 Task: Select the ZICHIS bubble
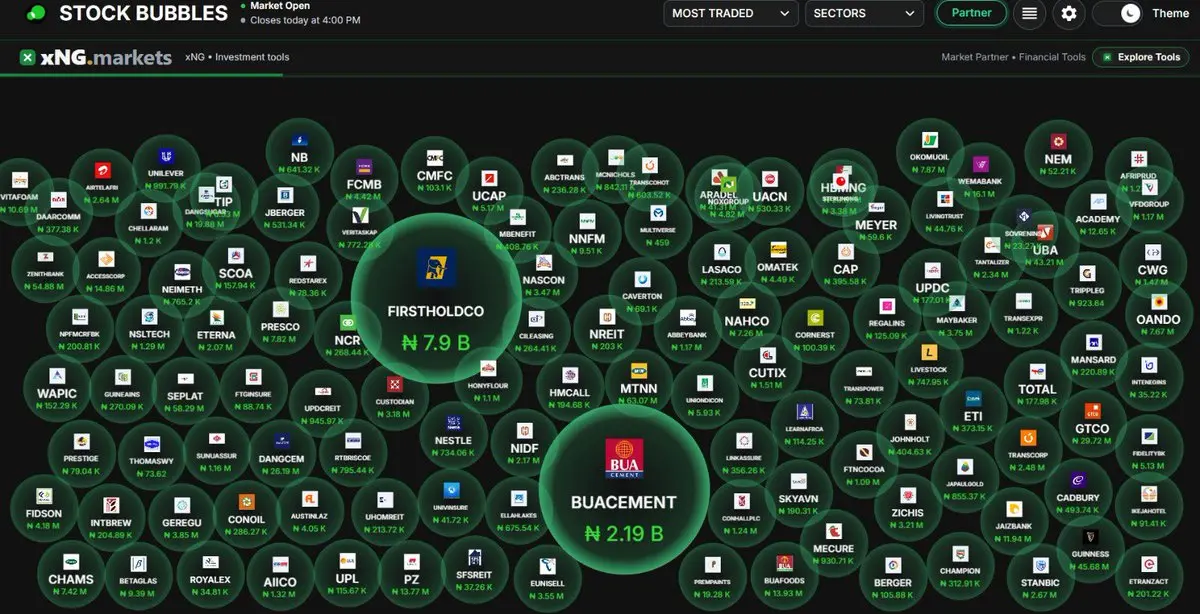click(x=907, y=507)
